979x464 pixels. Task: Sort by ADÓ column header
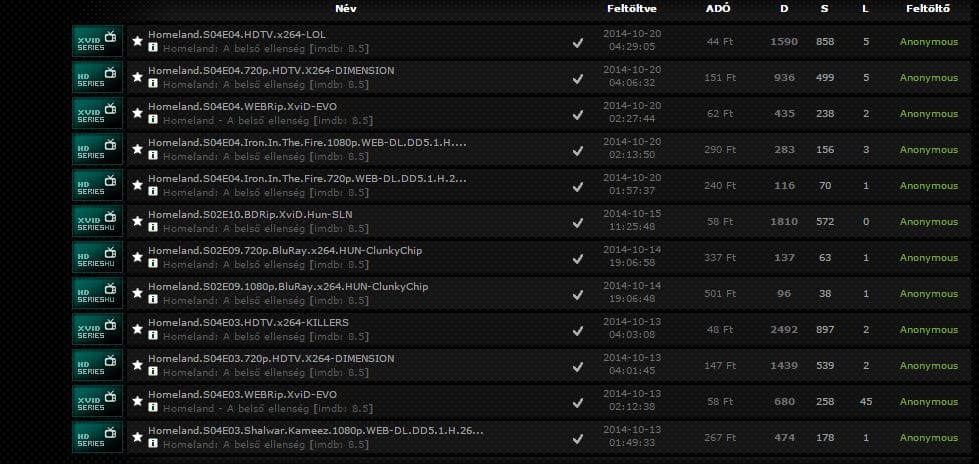(x=718, y=9)
